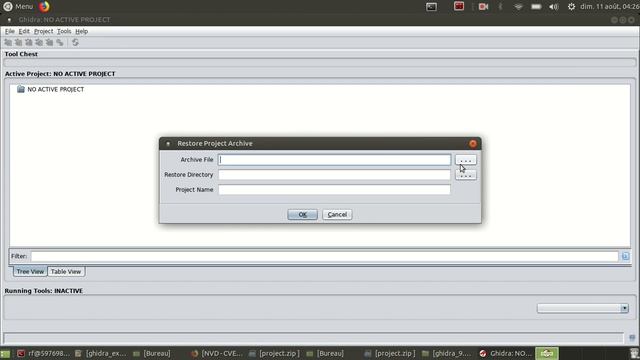Launch Firefox from the top panel
The image size is (640, 360).
tap(44, 7)
